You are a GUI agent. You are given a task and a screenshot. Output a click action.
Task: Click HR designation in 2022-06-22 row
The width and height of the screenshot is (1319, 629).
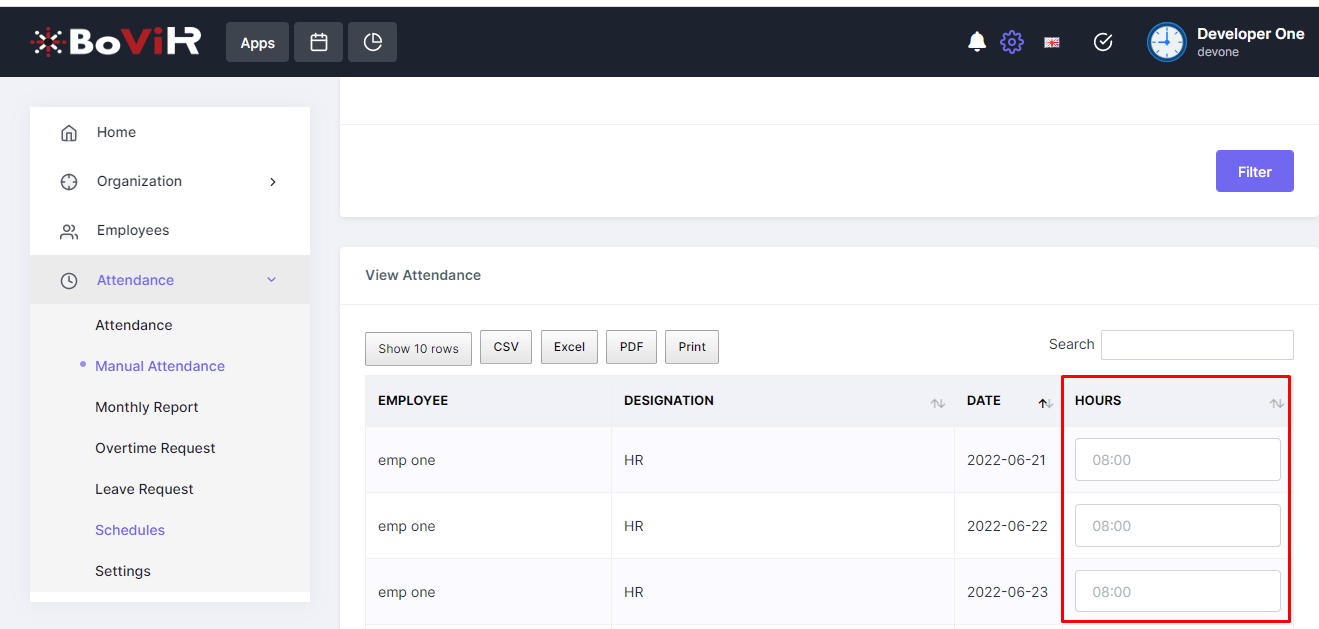click(x=634, y=526)
